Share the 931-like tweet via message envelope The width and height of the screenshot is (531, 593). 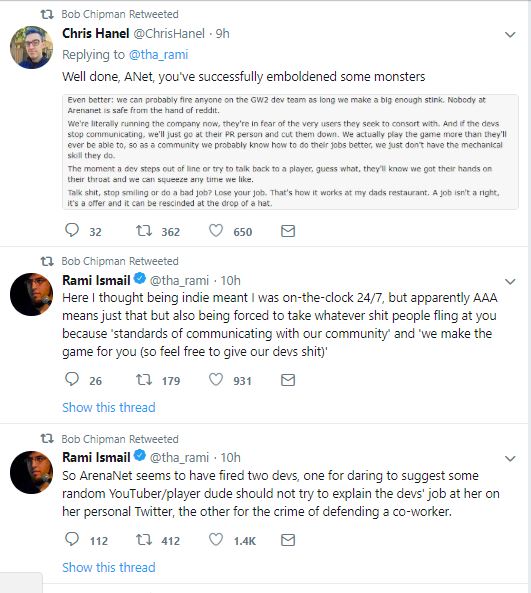click(x=288, y=380)
